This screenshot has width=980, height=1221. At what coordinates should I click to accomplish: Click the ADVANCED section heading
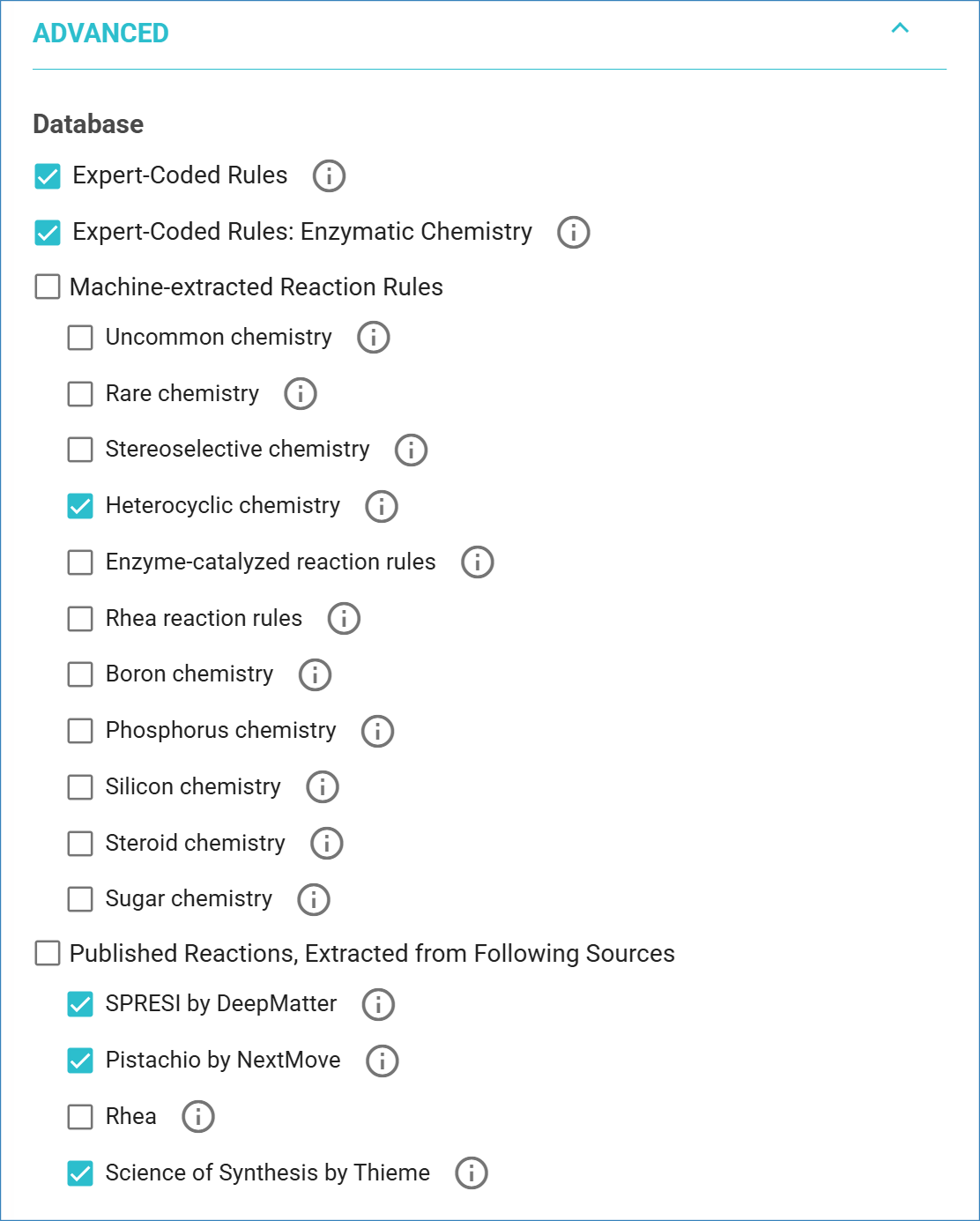(x=101, y=34)
